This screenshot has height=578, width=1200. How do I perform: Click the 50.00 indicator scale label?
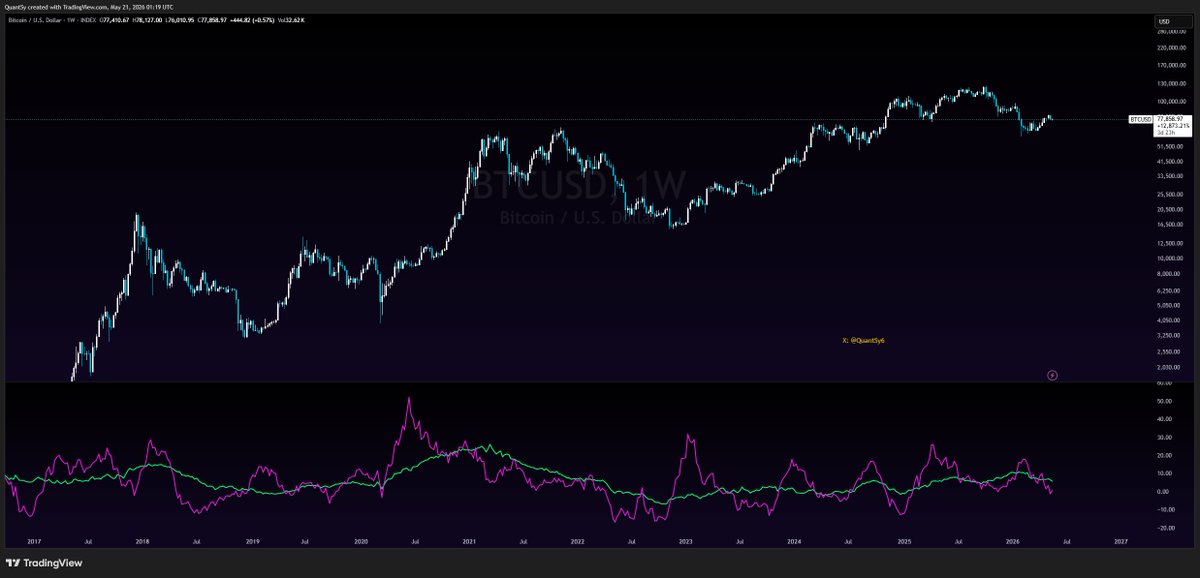tap(1164, 401)
